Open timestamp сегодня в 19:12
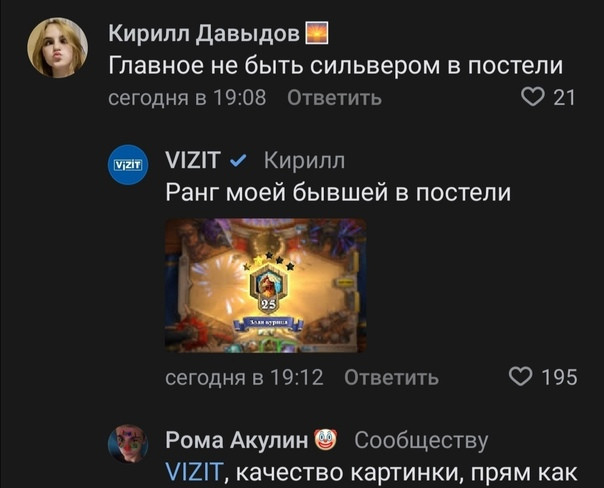Viewport: 604px width, 488px height. [244, 377]
